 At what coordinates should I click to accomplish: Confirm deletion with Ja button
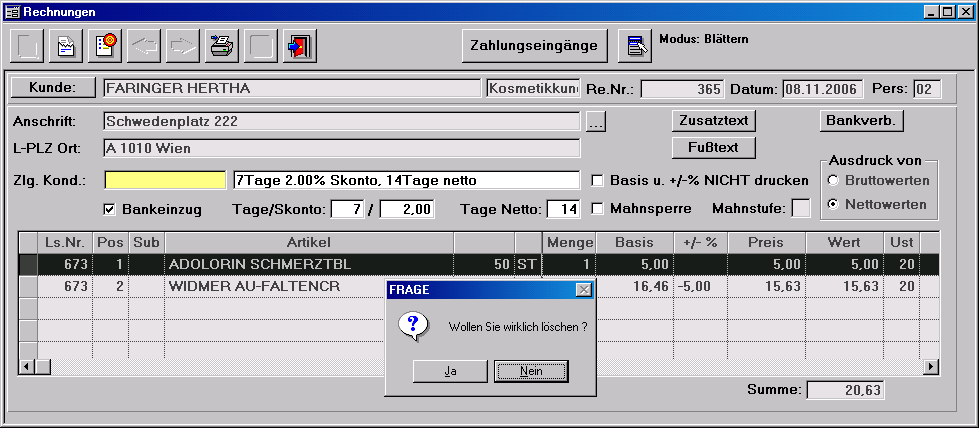click(x=450, y=371)
